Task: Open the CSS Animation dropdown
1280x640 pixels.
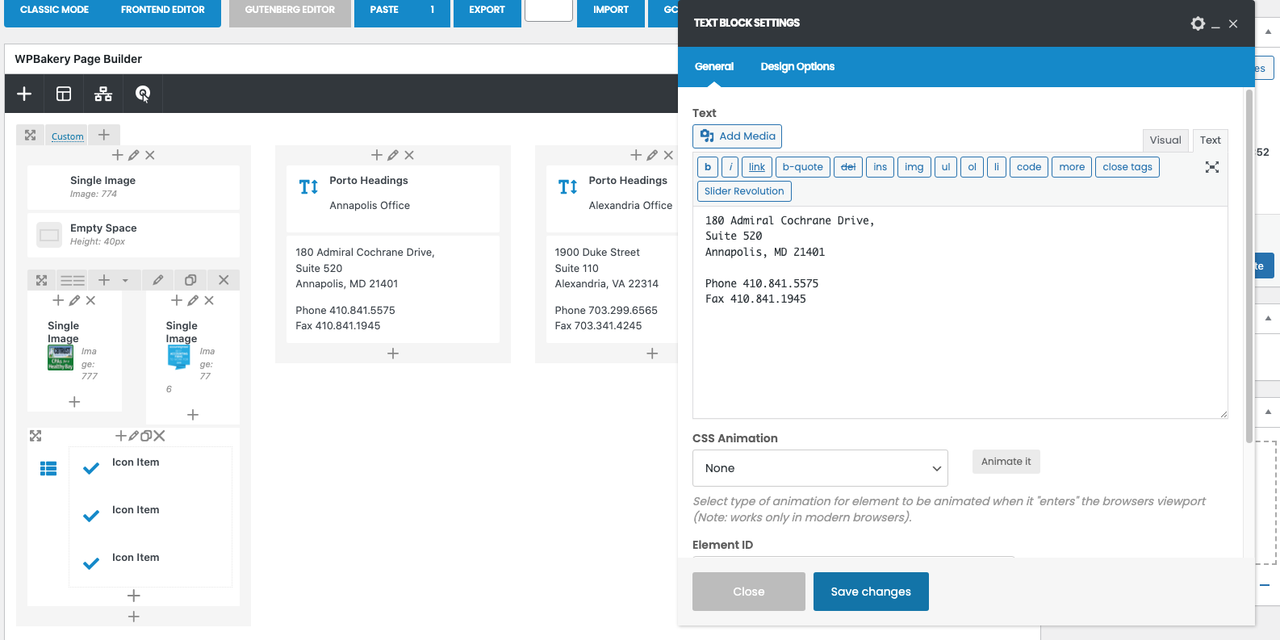Action: point(820,468)
